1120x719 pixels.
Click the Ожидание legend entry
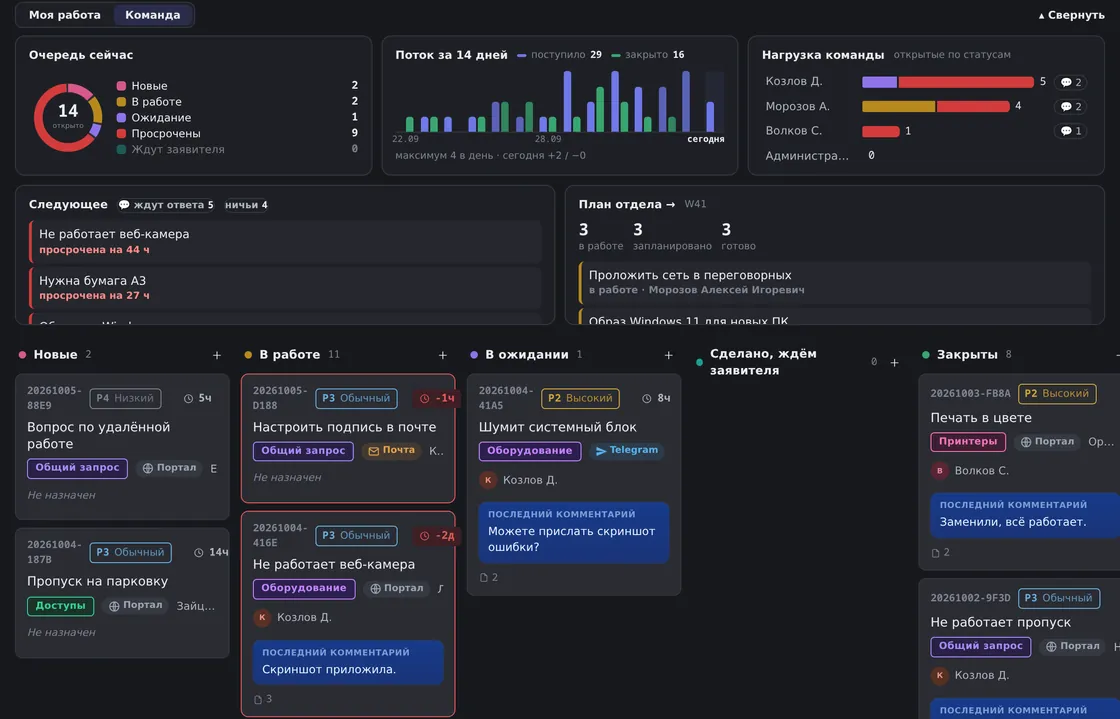pyautogui.click(x=237, y=117)
